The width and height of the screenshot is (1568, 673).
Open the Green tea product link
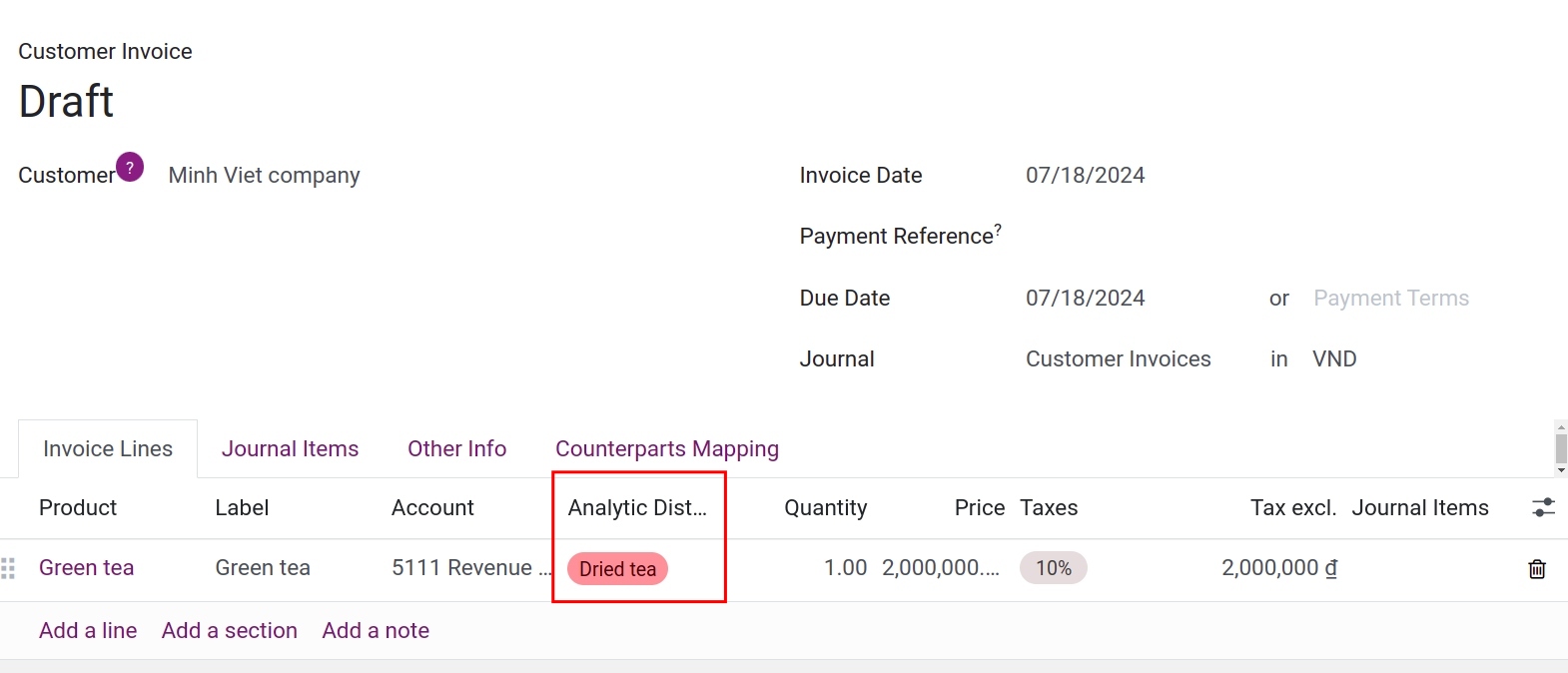point(86,568)
